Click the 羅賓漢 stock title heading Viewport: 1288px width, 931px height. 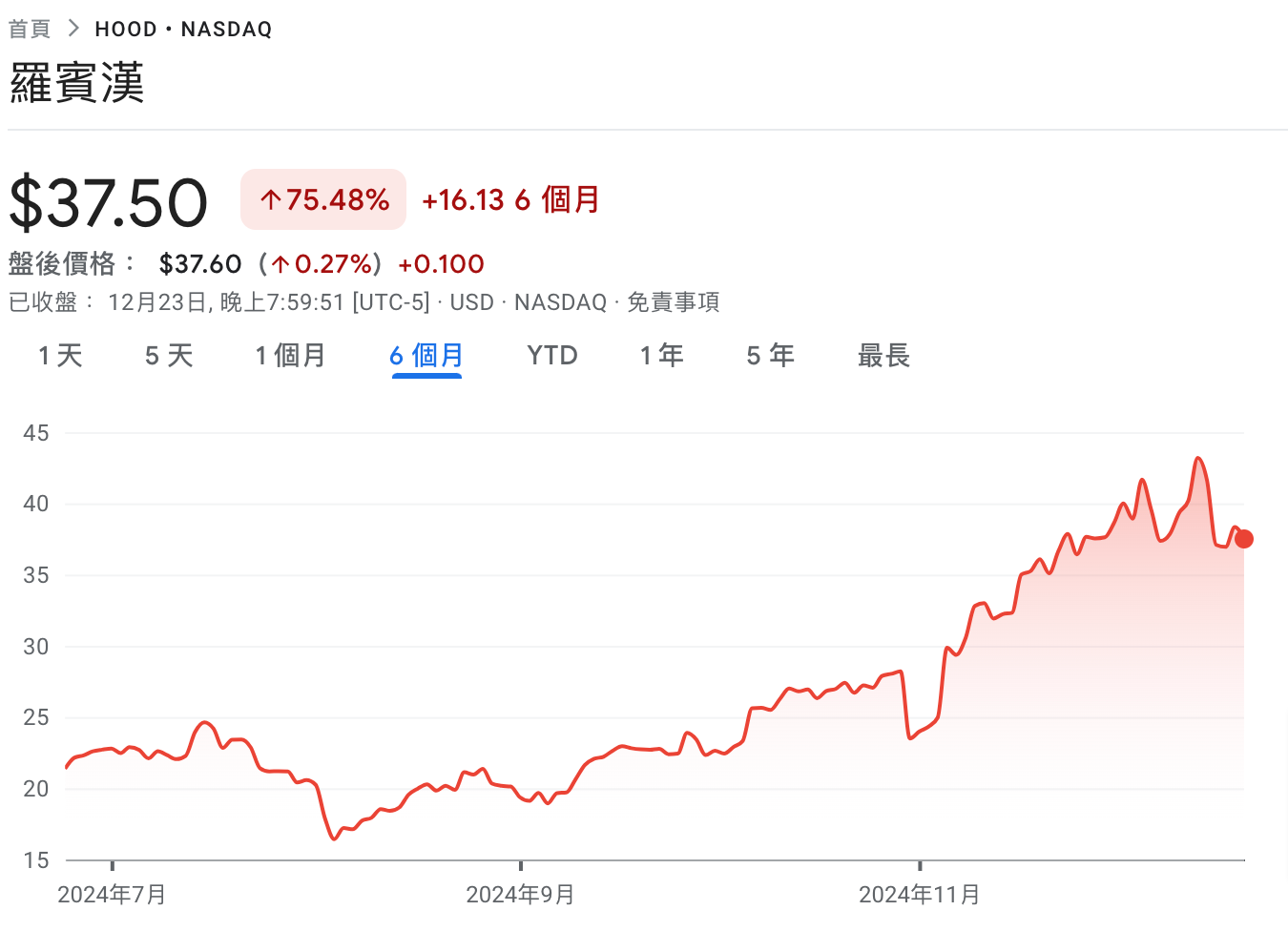click(77, 83)
